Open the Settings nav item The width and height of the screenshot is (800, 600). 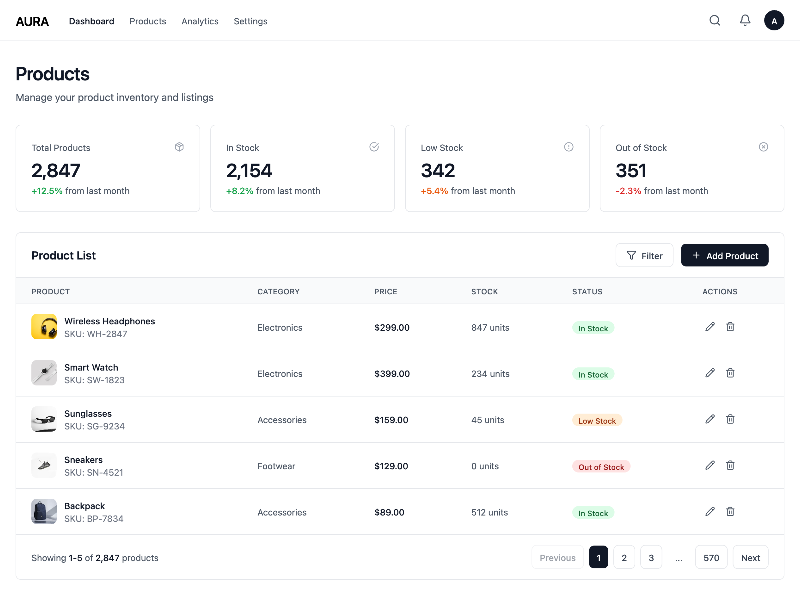point(250,21)
